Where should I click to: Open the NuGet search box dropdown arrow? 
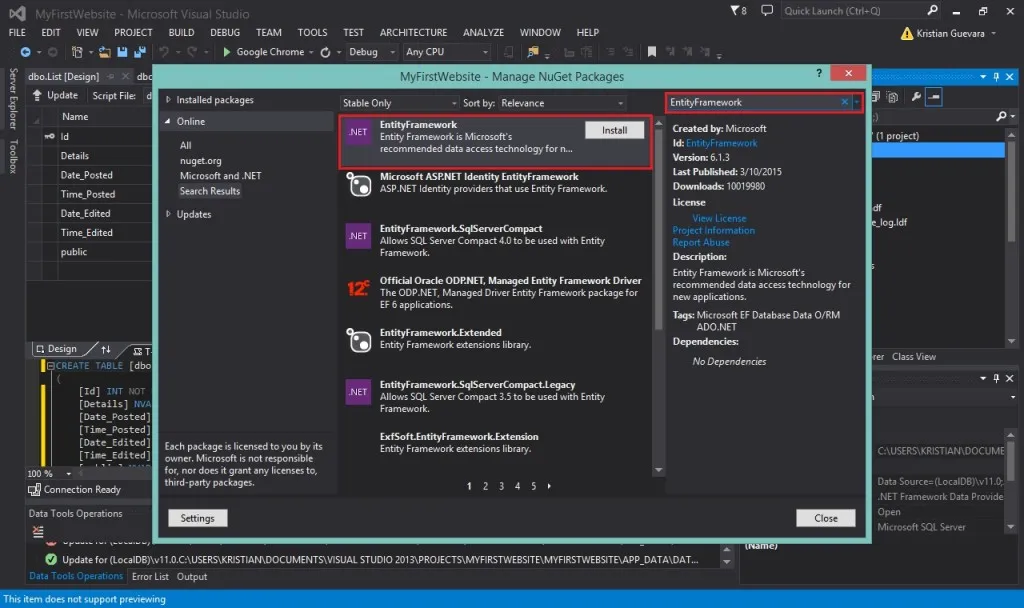pyautogui.click(x=856, y=102)
